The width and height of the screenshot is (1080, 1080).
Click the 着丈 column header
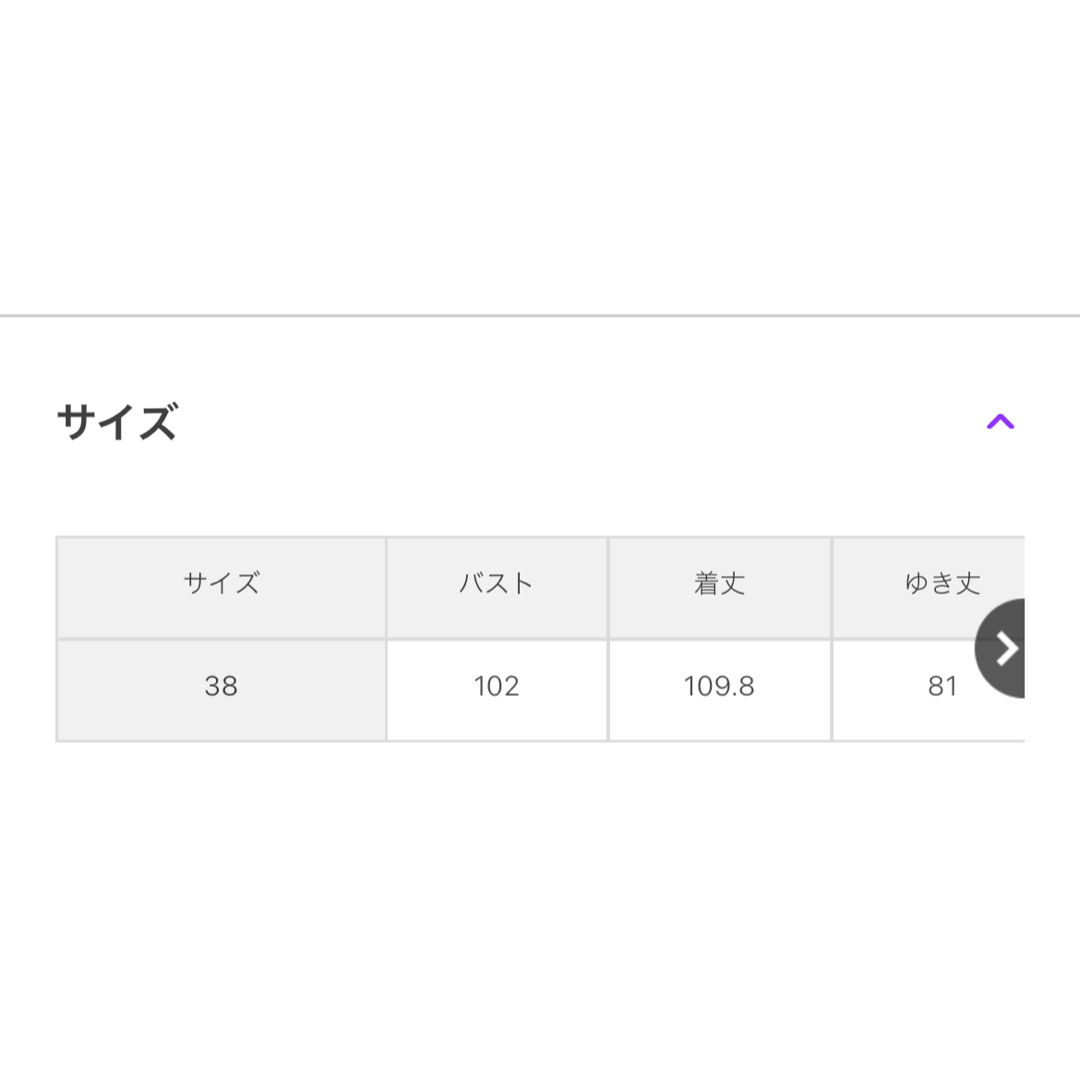(719, 588)
